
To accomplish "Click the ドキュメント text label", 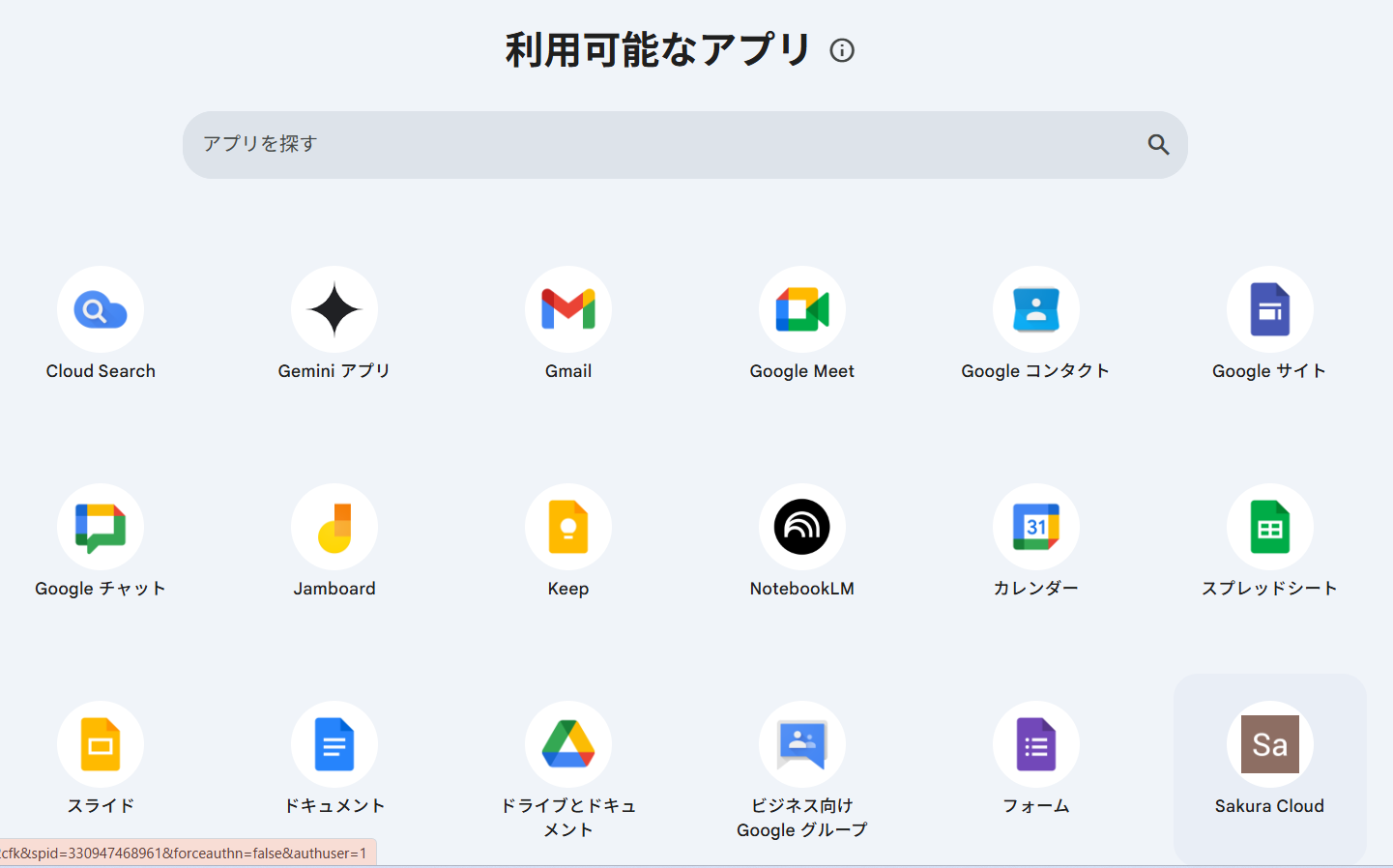I will (x=334, y=806).
